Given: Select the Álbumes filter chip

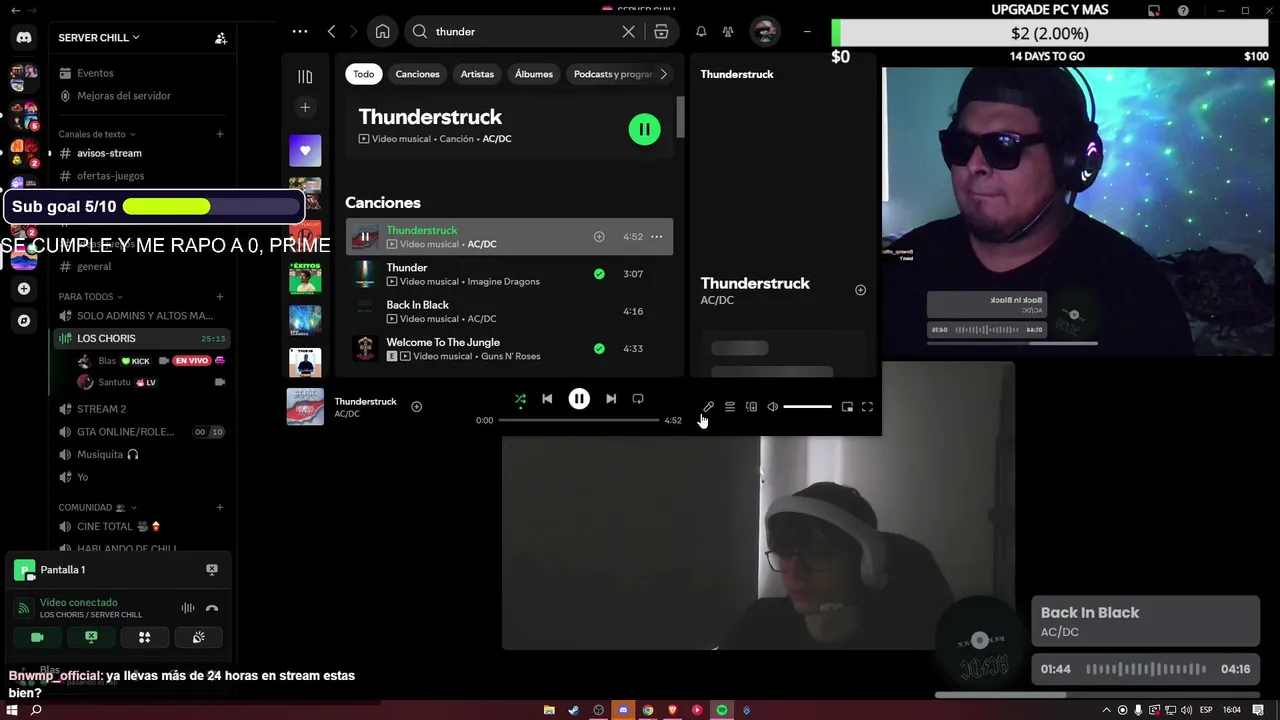Looking at the screenshot, I should [534, 74].
